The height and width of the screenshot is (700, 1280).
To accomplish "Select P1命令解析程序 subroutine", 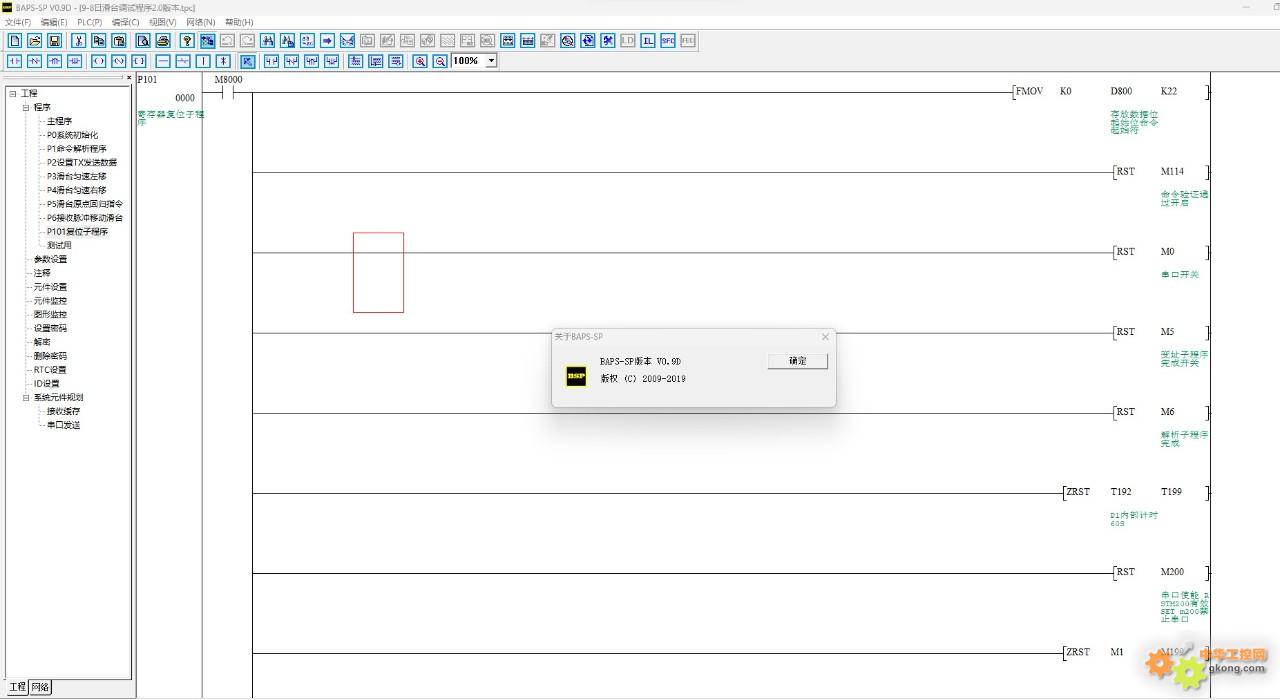I will [76, 149].
